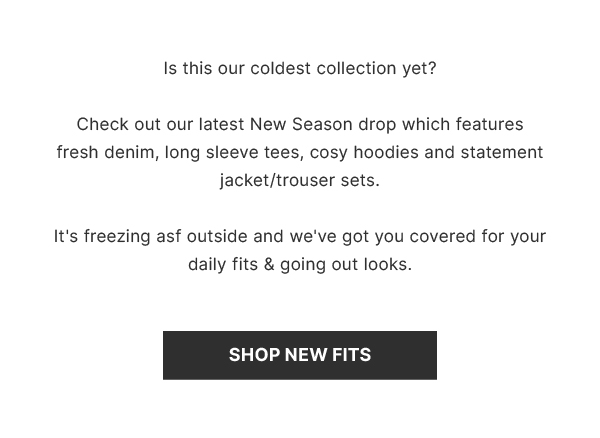Click the word 'statement' ending the second line
The image size is (600, 438).
click(502, 152)
